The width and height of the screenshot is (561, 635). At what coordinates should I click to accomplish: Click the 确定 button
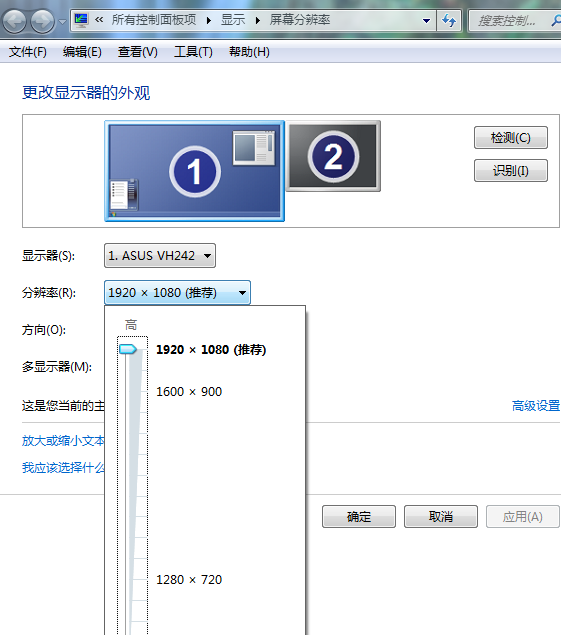tap(359, 516)
